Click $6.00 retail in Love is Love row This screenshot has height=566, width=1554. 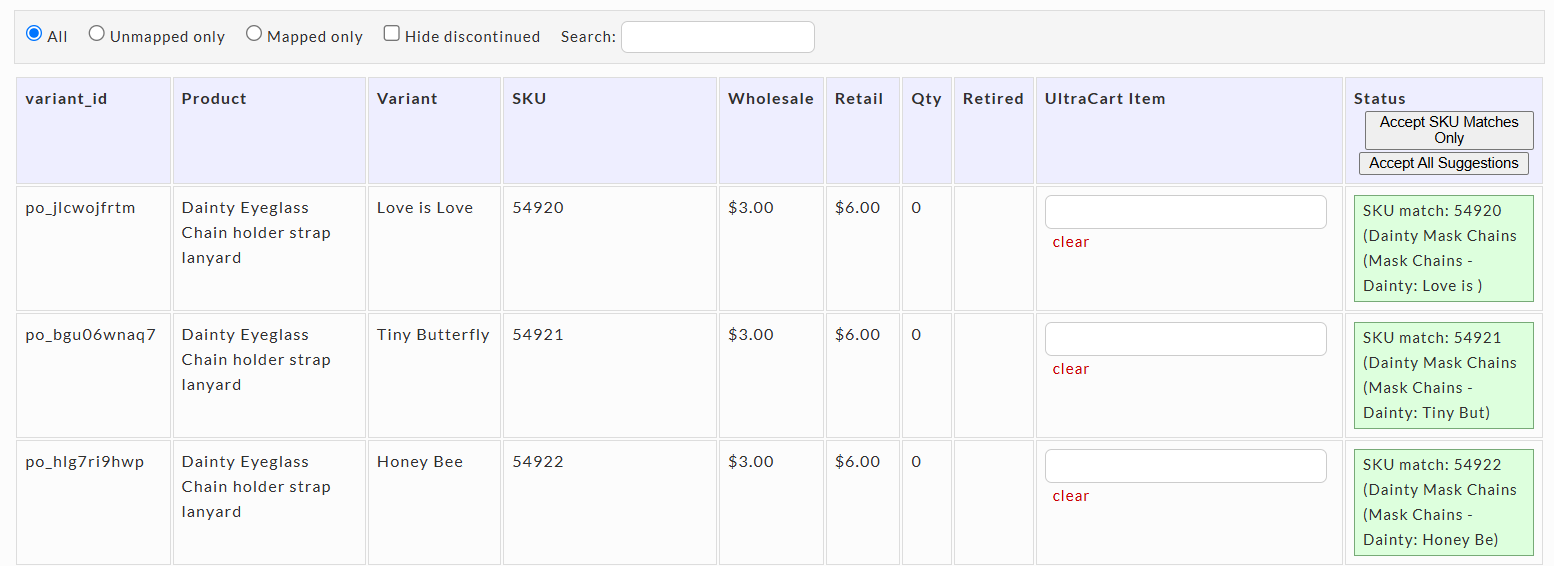click(x=858, y=208)
